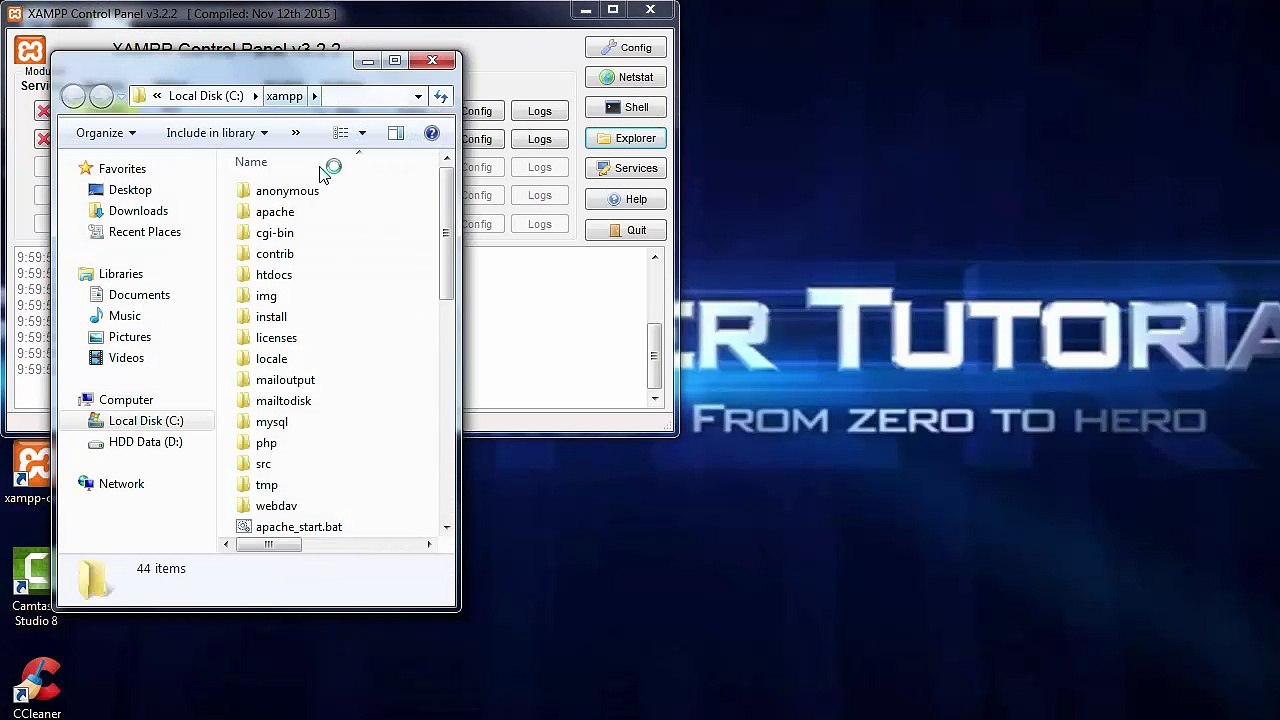Change the view layout icon in Explorer
The width and height of the screenshot is (1280, 720).
pyautogui.click(x=341, y=133)
